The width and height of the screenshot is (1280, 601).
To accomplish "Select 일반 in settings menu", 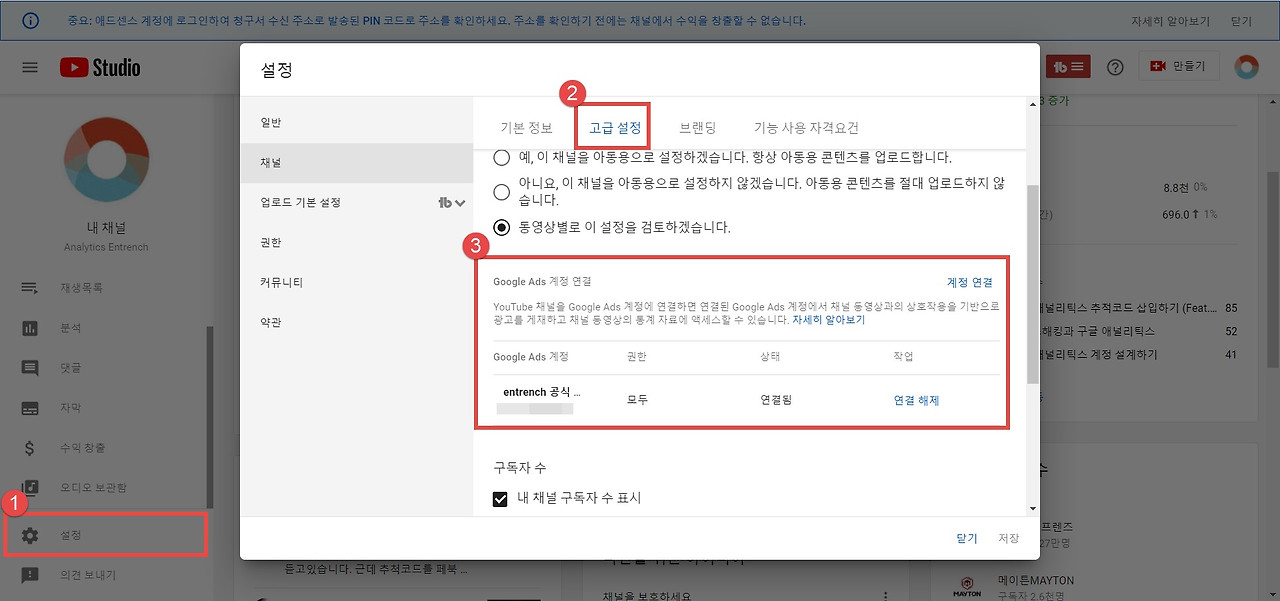I will coord(356,123).
